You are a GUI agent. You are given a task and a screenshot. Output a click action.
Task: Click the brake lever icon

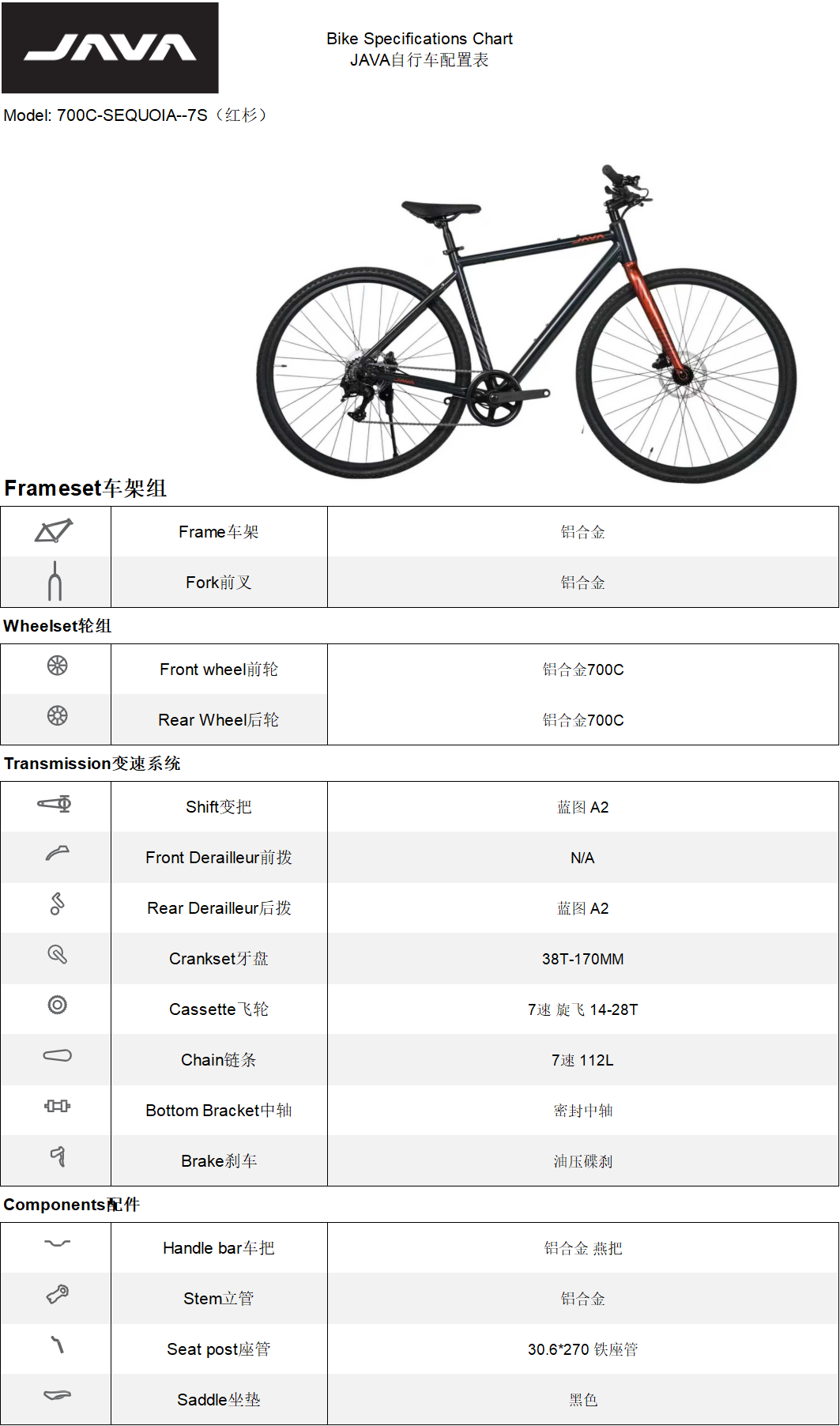click(x=58, y=1156)
